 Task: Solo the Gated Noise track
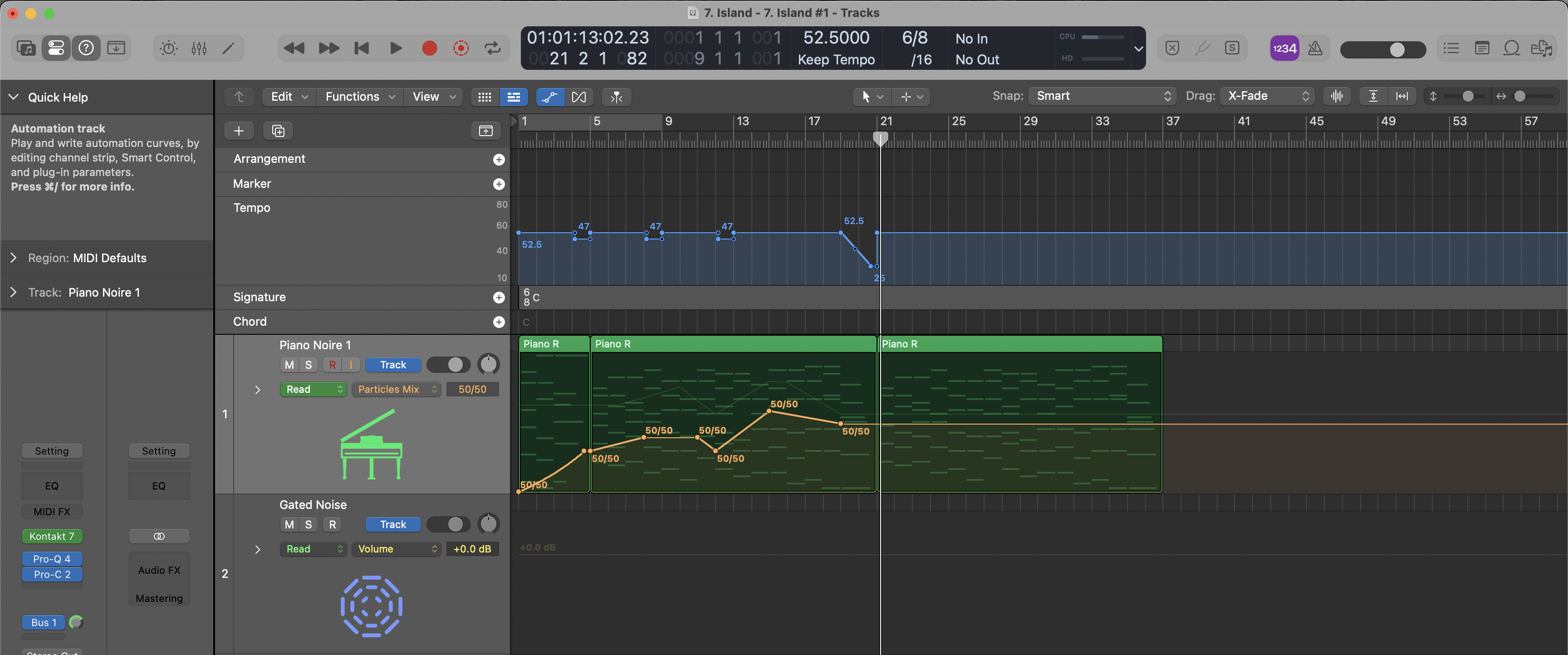309,524
